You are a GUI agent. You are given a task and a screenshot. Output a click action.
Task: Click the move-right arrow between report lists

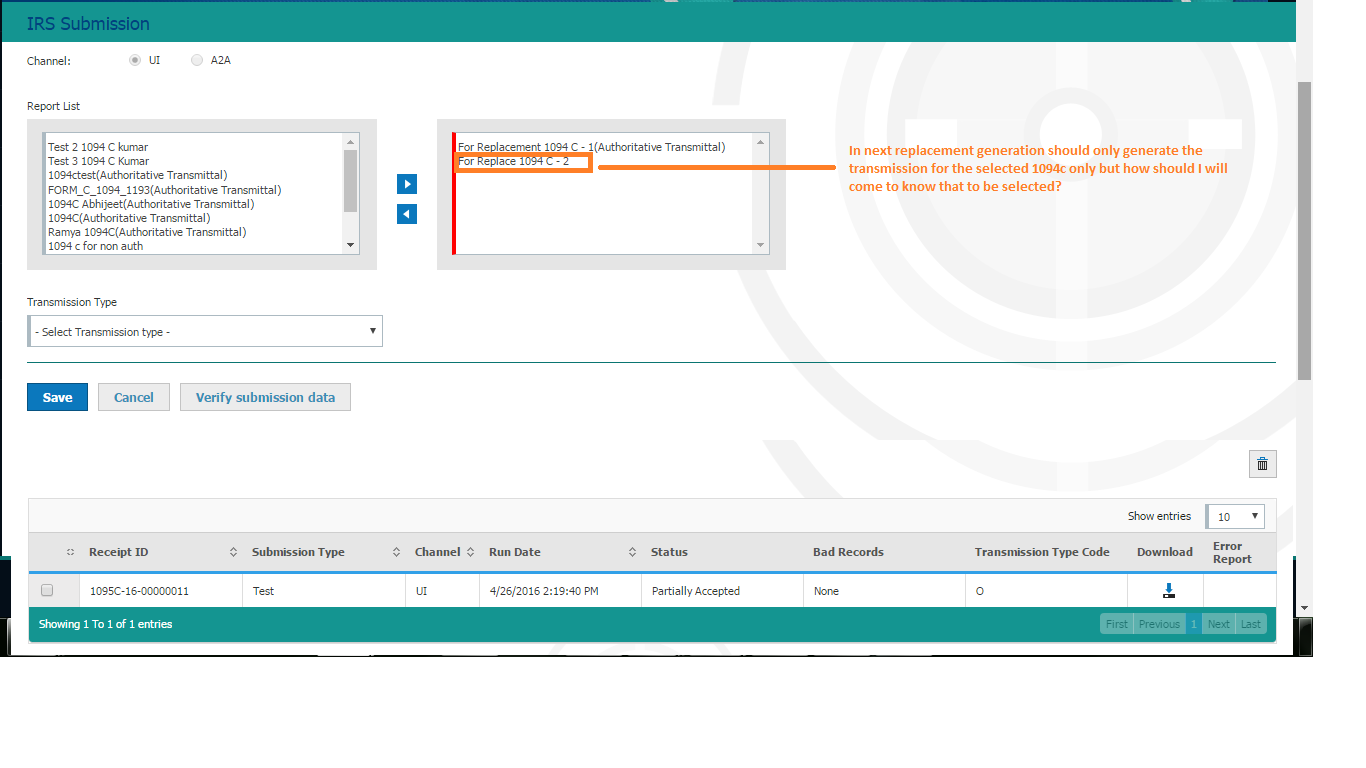pyautogui.click(x=407, y=184)
